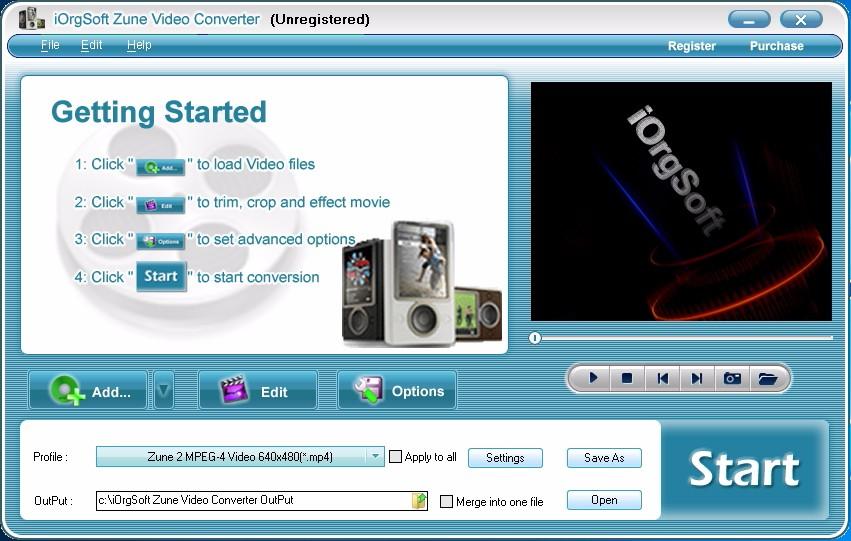
Task: Click the preview seek slider handle
Action: point(535,338)
